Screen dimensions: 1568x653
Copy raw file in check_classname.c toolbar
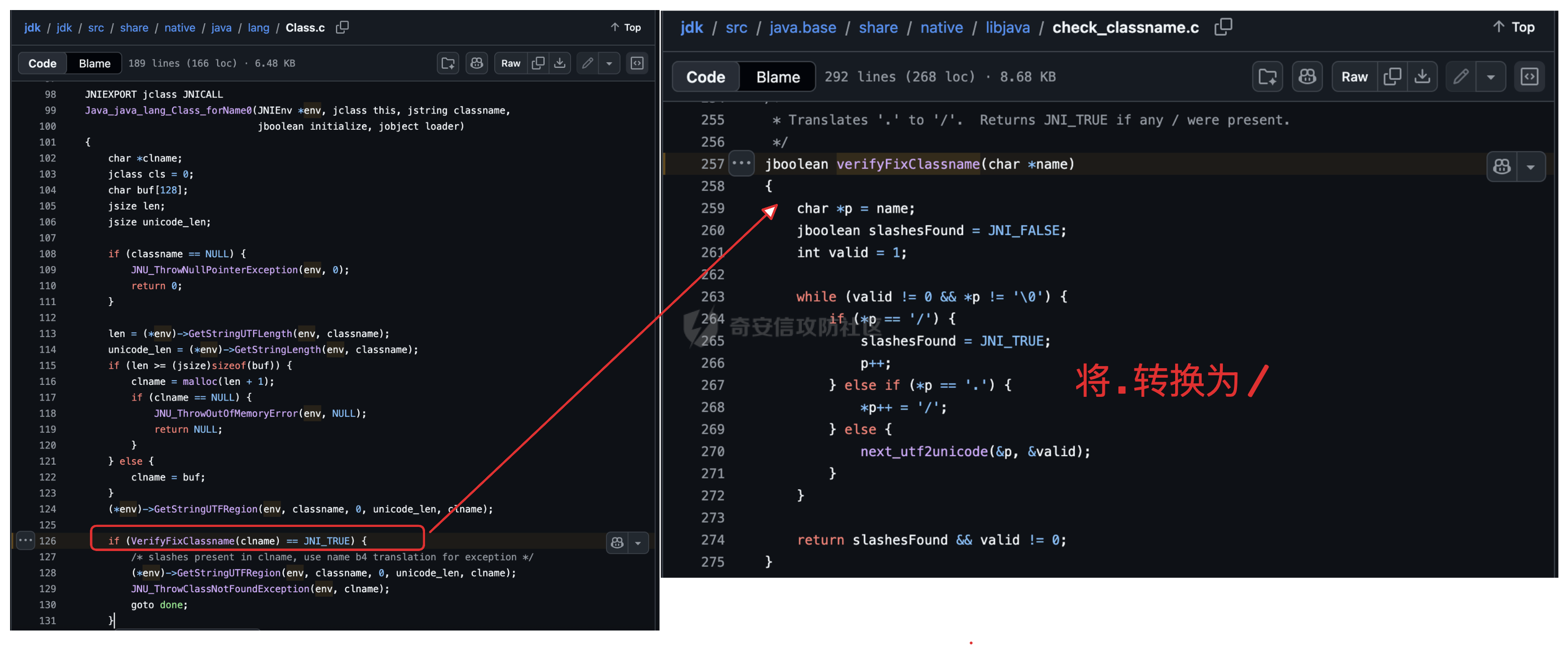pos(1392,77)
